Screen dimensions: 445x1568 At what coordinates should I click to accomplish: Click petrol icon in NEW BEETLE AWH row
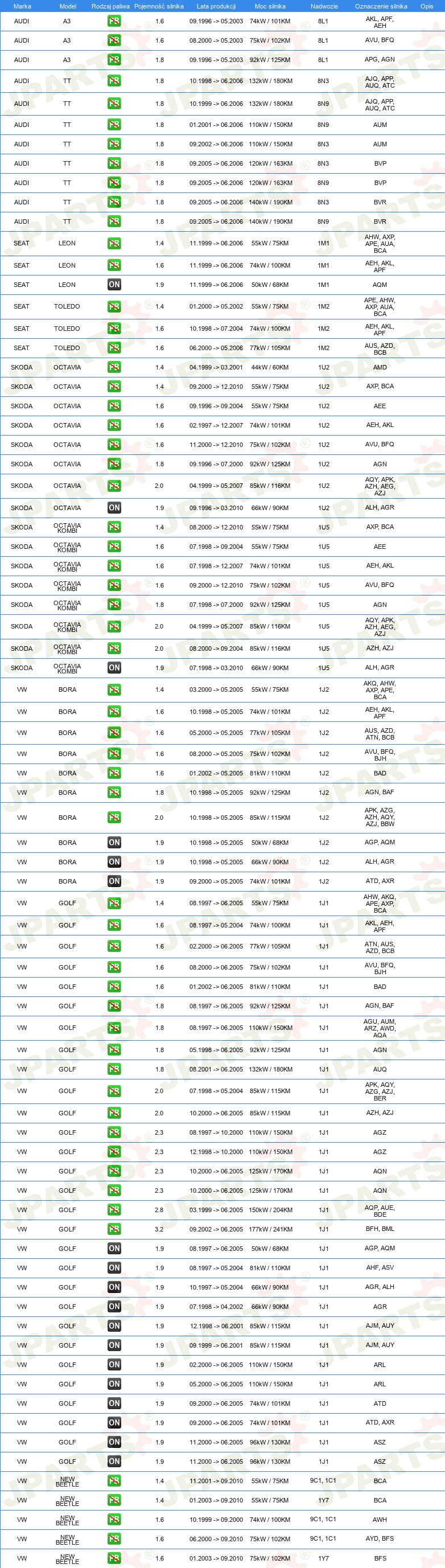tap(114, 1520)
